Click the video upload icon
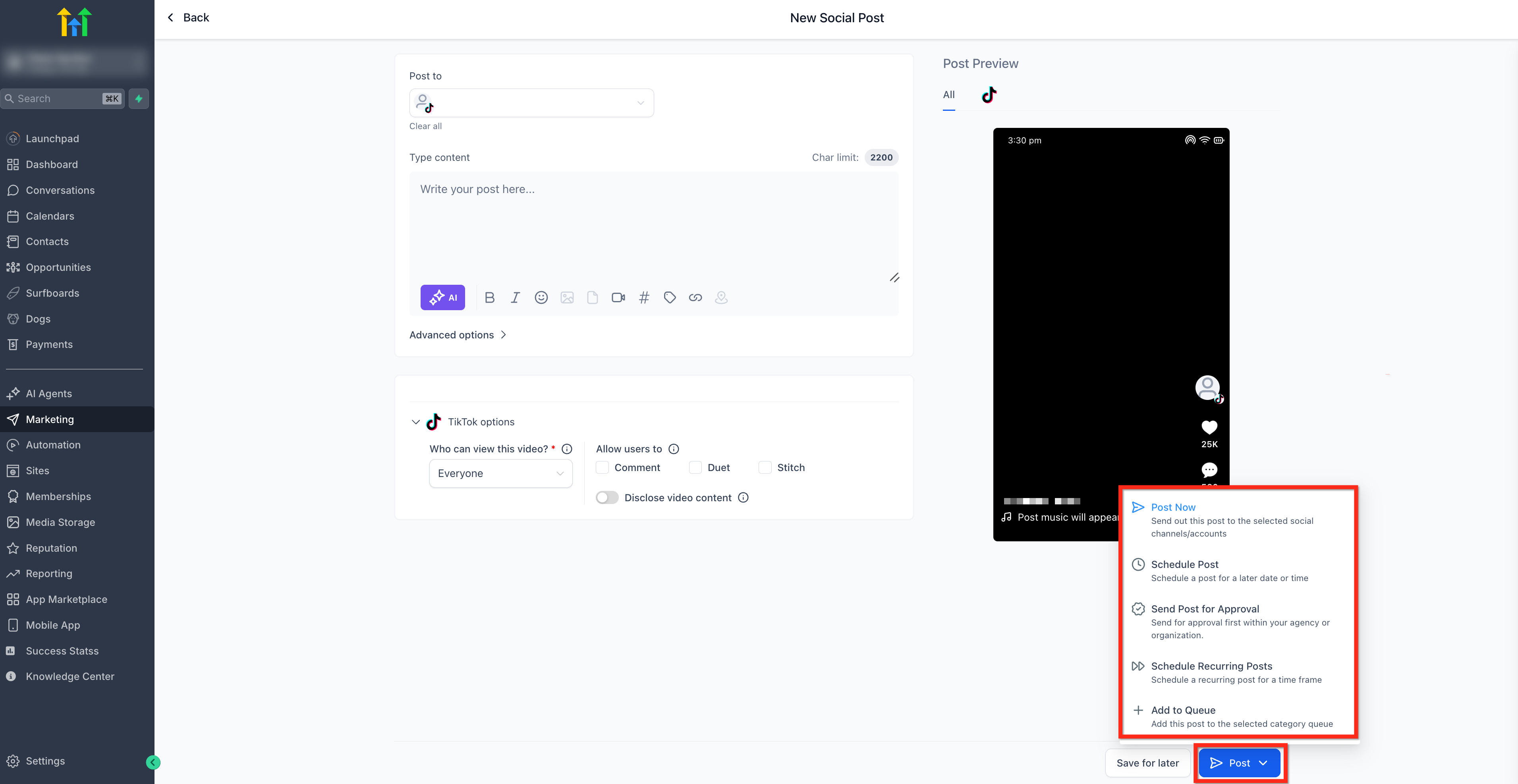 tap(618, 298)
